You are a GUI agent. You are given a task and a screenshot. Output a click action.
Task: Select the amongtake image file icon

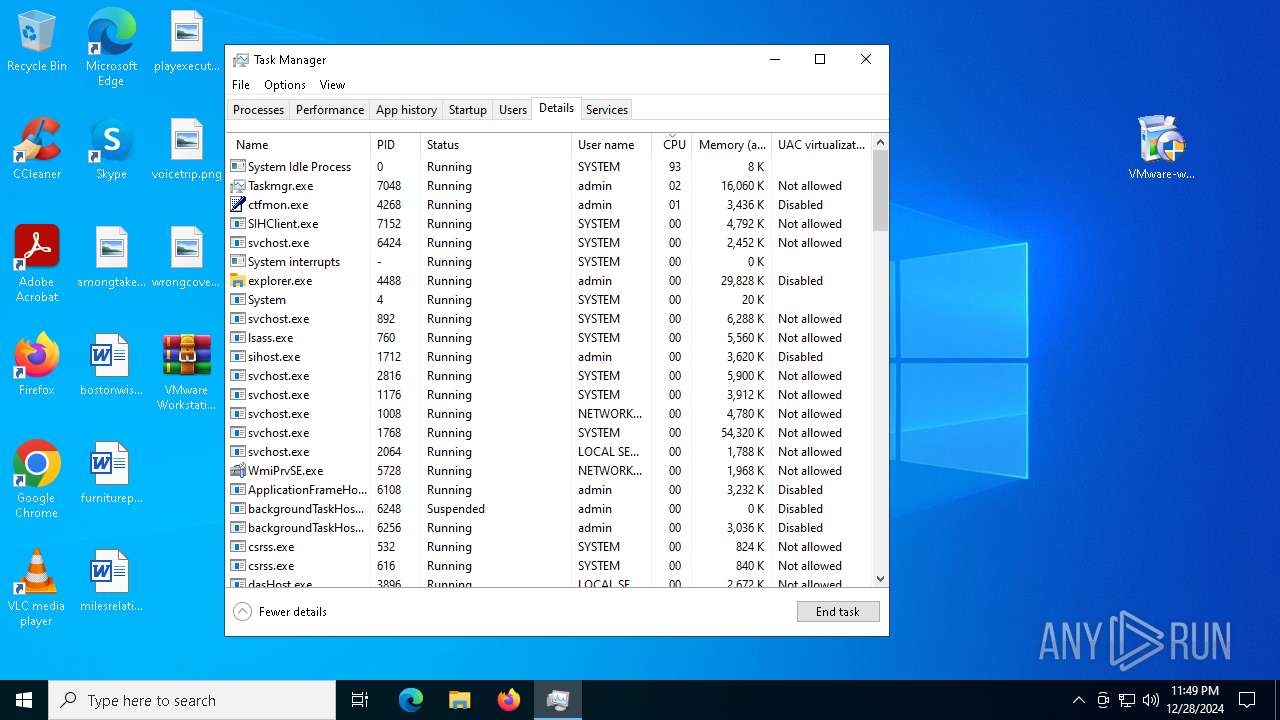tap(111, 257)
